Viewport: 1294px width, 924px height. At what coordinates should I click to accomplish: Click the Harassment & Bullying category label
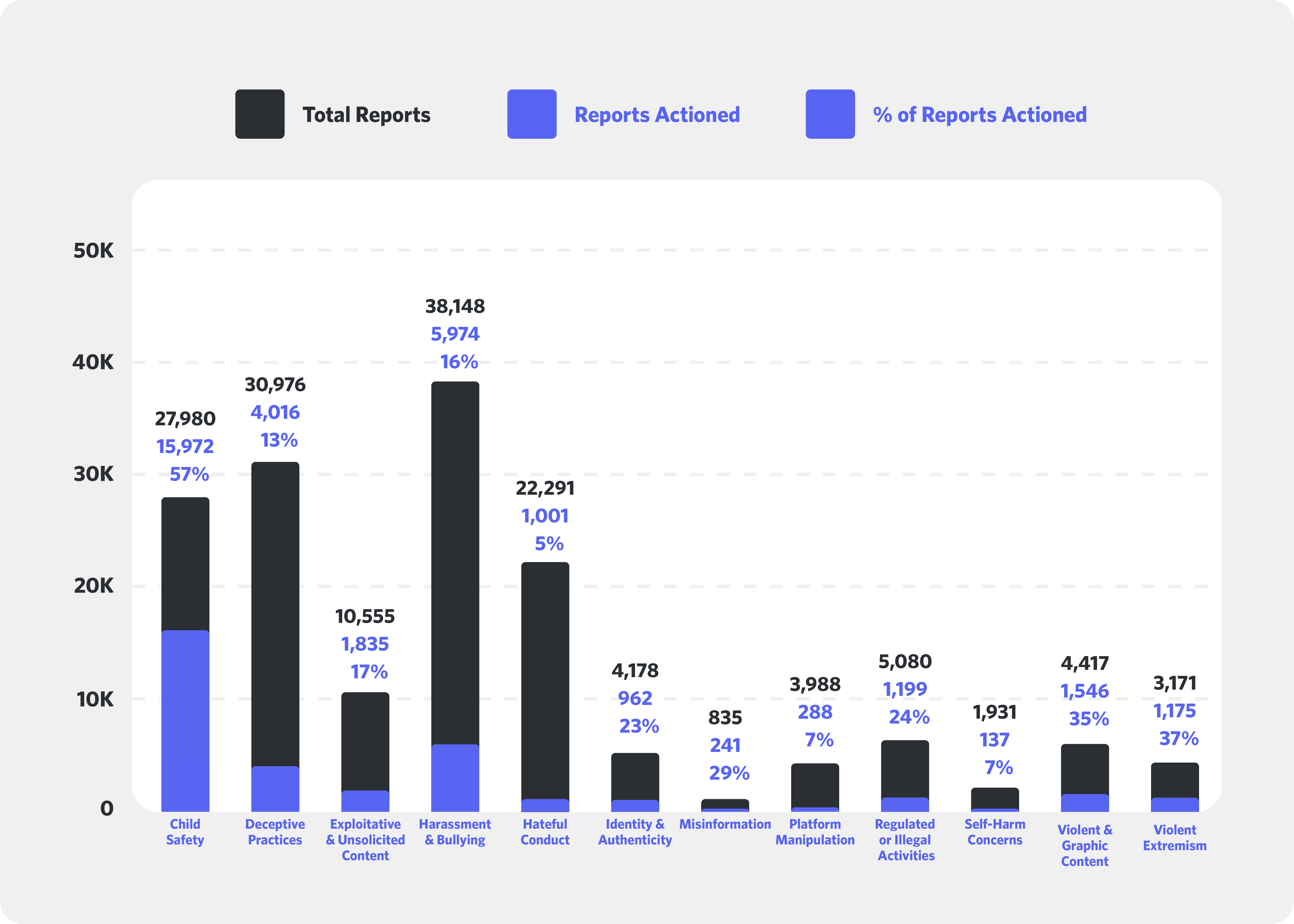(x=455, y=832)
